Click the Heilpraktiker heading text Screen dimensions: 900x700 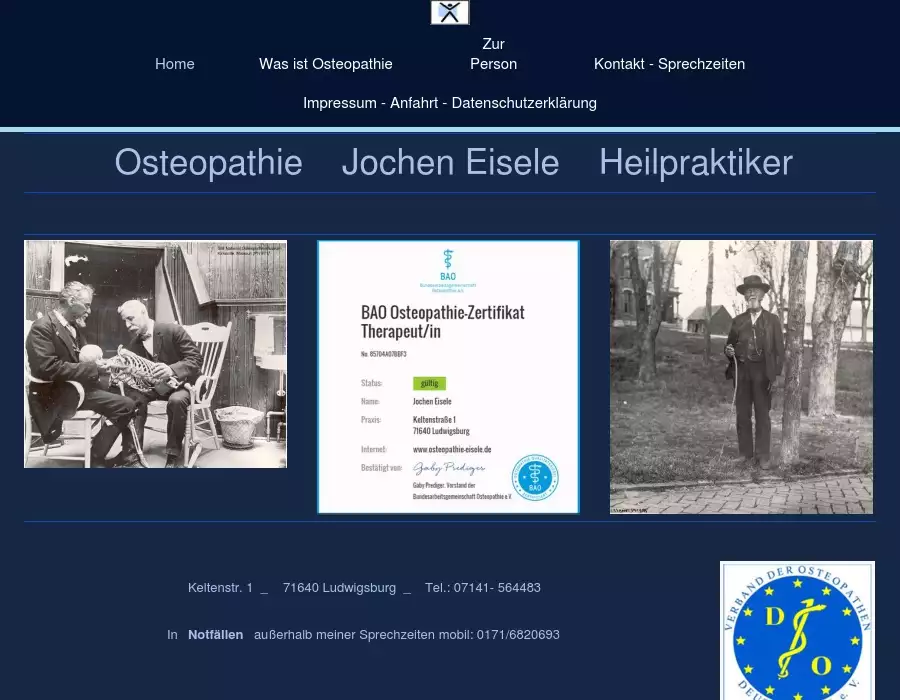(695, 162)
